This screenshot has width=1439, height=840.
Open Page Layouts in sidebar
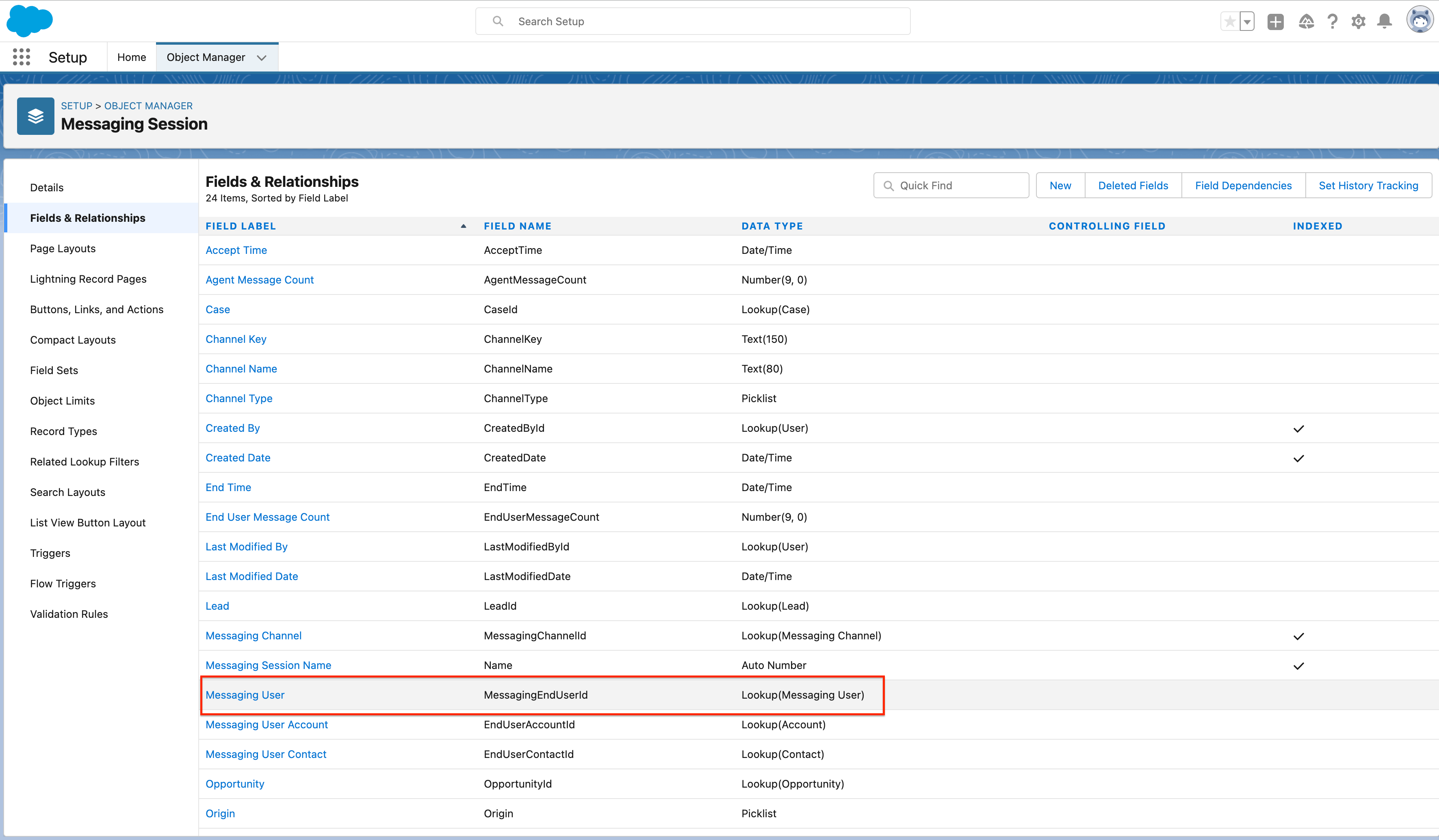[63, 249]
